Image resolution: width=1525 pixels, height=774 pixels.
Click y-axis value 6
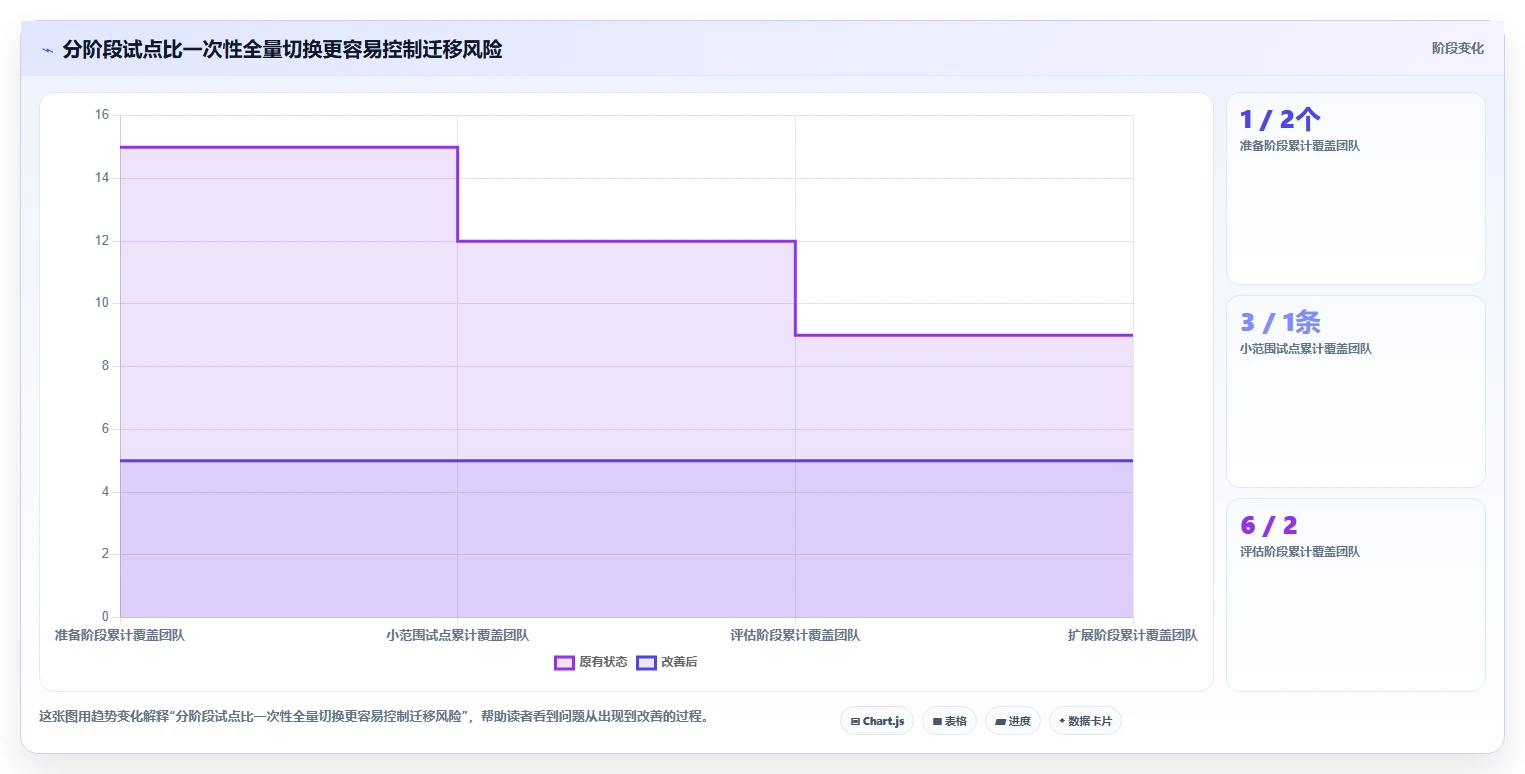click(x=105, y=429)
